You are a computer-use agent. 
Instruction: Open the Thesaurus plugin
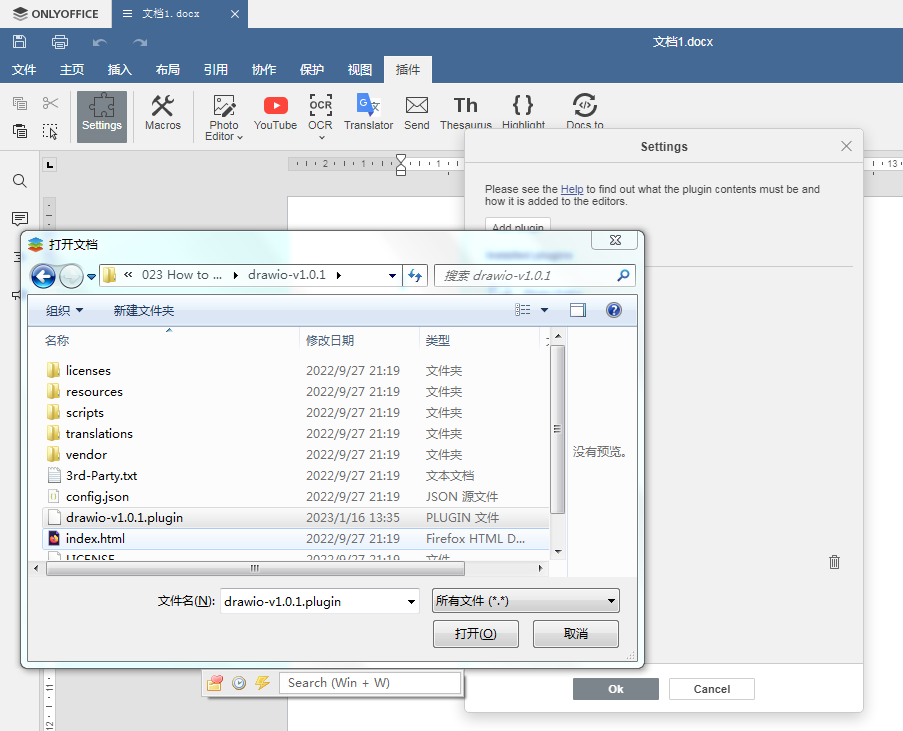[465, 112]
